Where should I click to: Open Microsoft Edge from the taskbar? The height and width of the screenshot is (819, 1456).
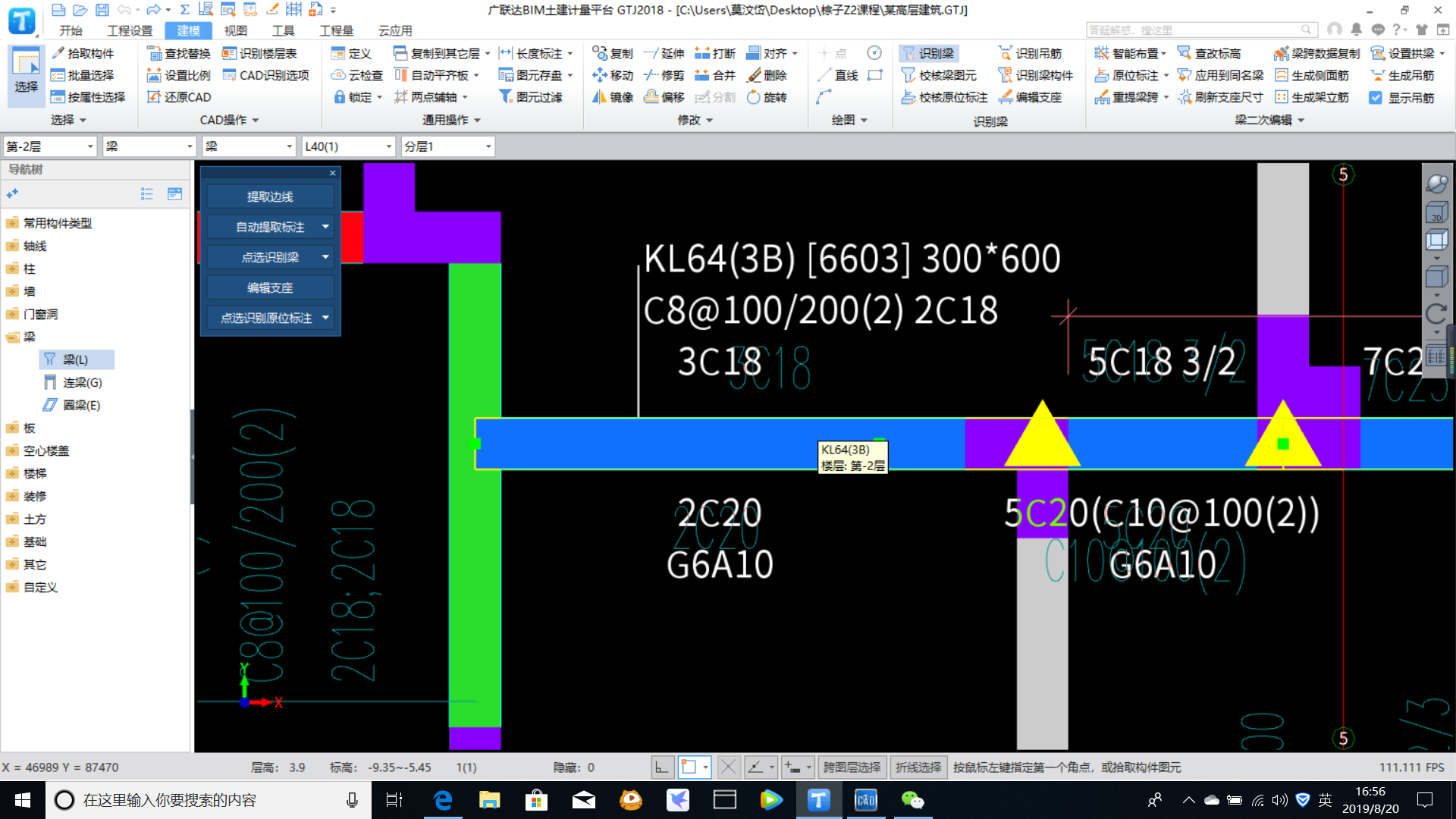pyautogui.click(x=442, y=800)
